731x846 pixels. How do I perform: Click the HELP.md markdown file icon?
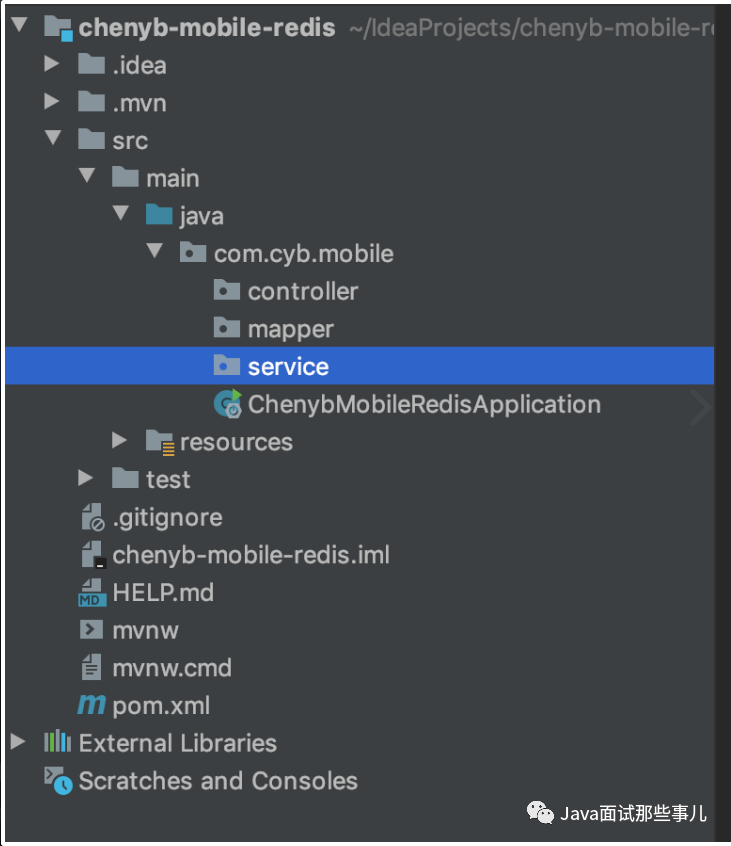click(91, 593)
